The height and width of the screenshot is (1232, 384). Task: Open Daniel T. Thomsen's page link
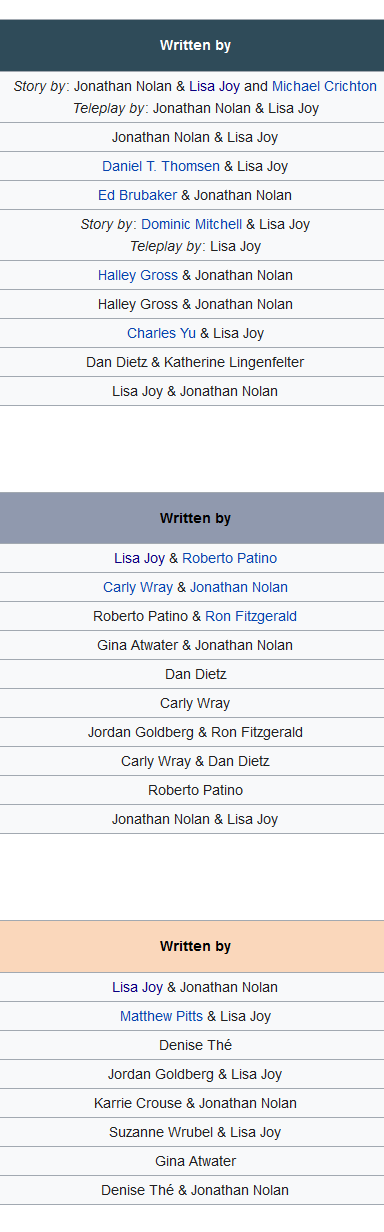pyautogui.click(x=161, y=166)
